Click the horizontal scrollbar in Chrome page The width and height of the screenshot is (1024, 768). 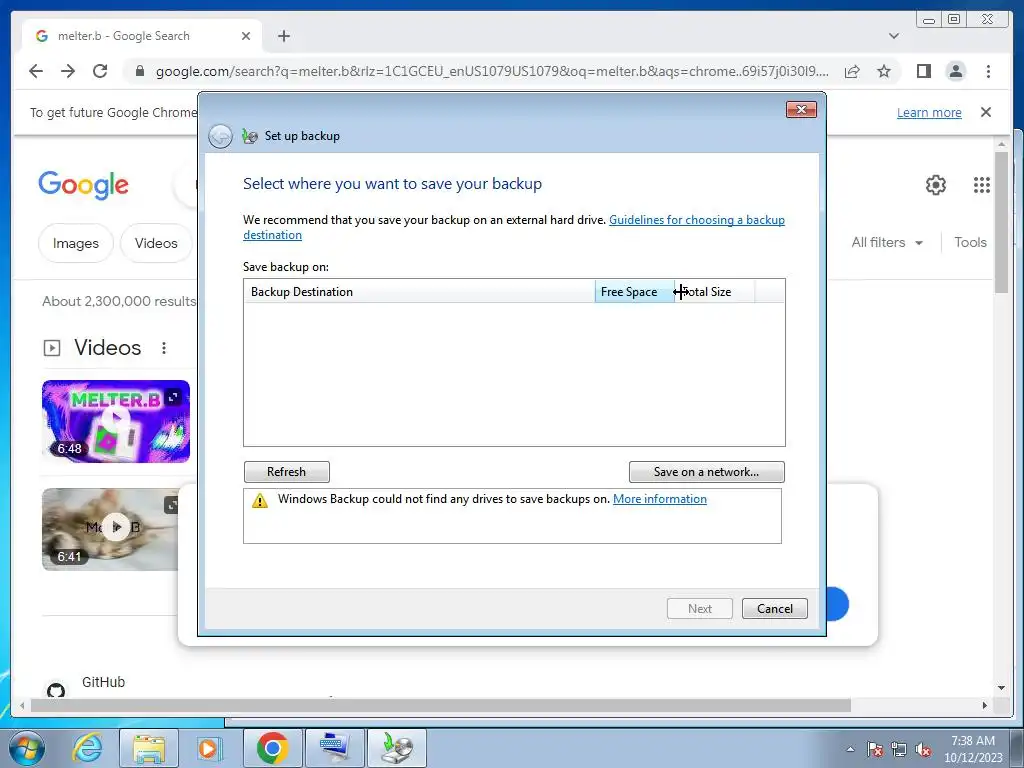pyautogui.click(x=441, y=705)
